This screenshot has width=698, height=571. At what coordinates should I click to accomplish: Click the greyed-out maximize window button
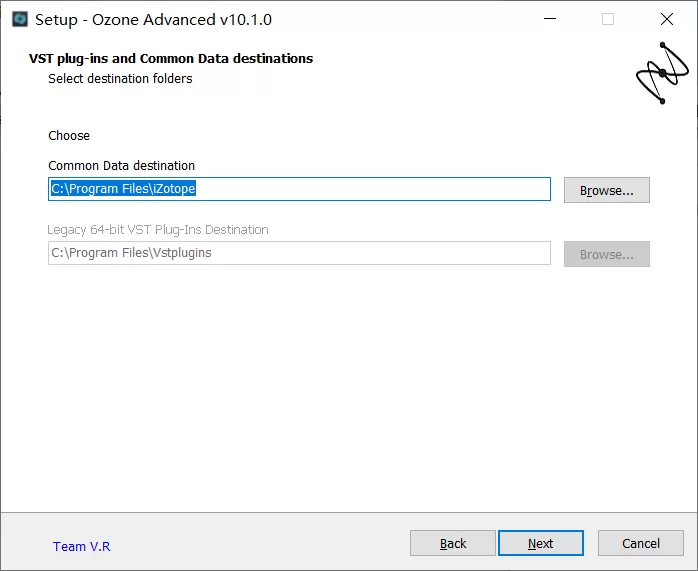pyautogui.click(x=608, y=19)
